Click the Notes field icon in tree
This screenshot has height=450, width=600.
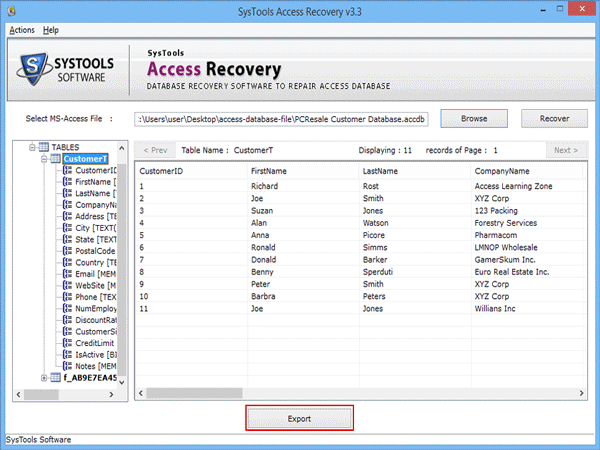click(x=67, y=366)
